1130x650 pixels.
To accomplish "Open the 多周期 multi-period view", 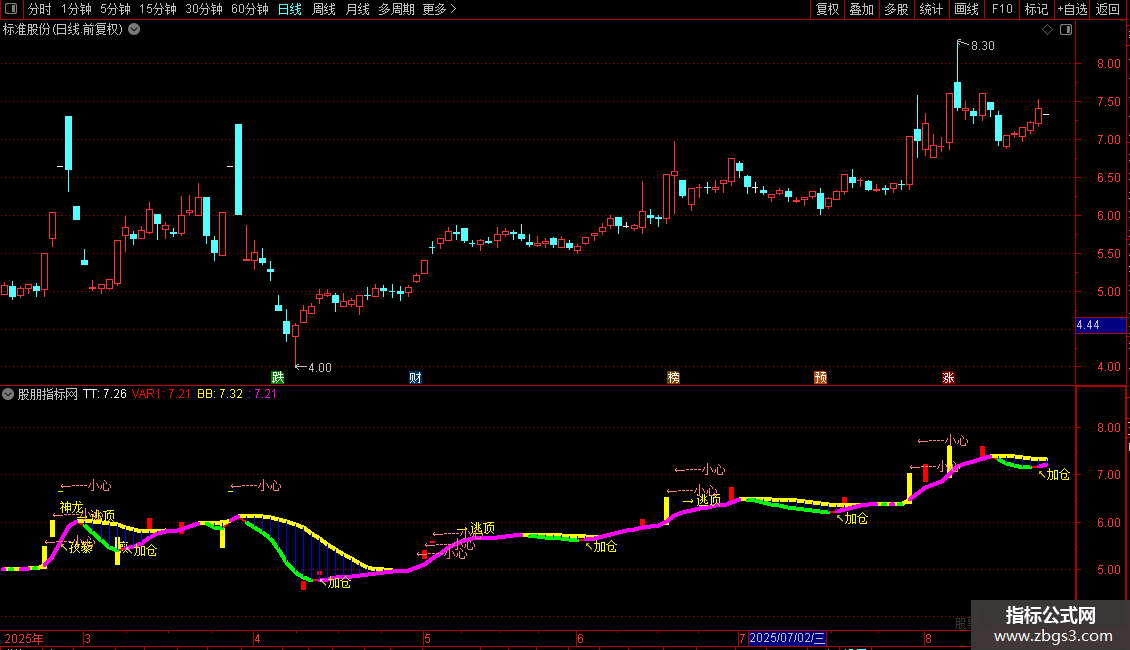I will pos(396,9).
